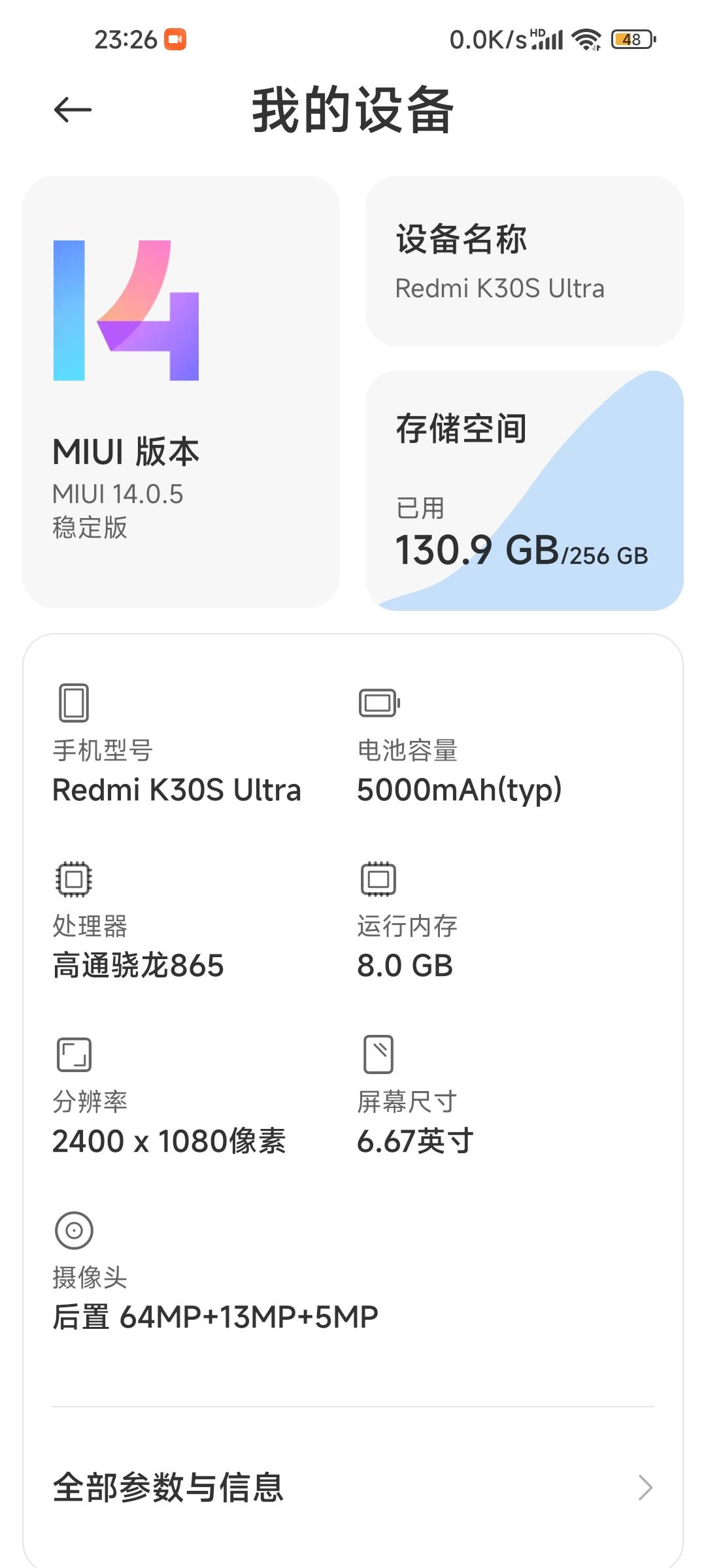Tap the camera lens icon

[74, 1230]
